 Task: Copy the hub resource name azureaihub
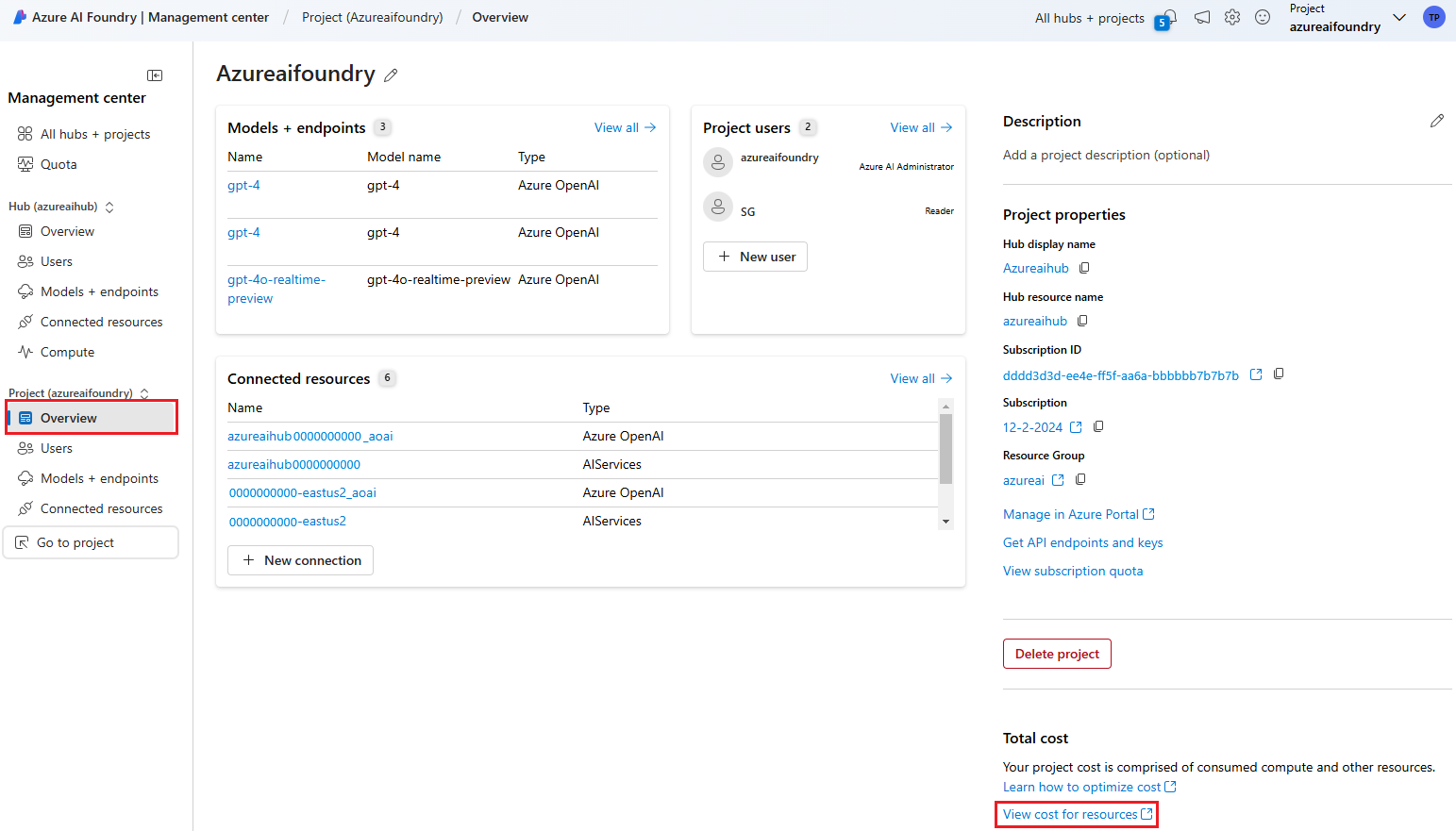point(1082,321)
